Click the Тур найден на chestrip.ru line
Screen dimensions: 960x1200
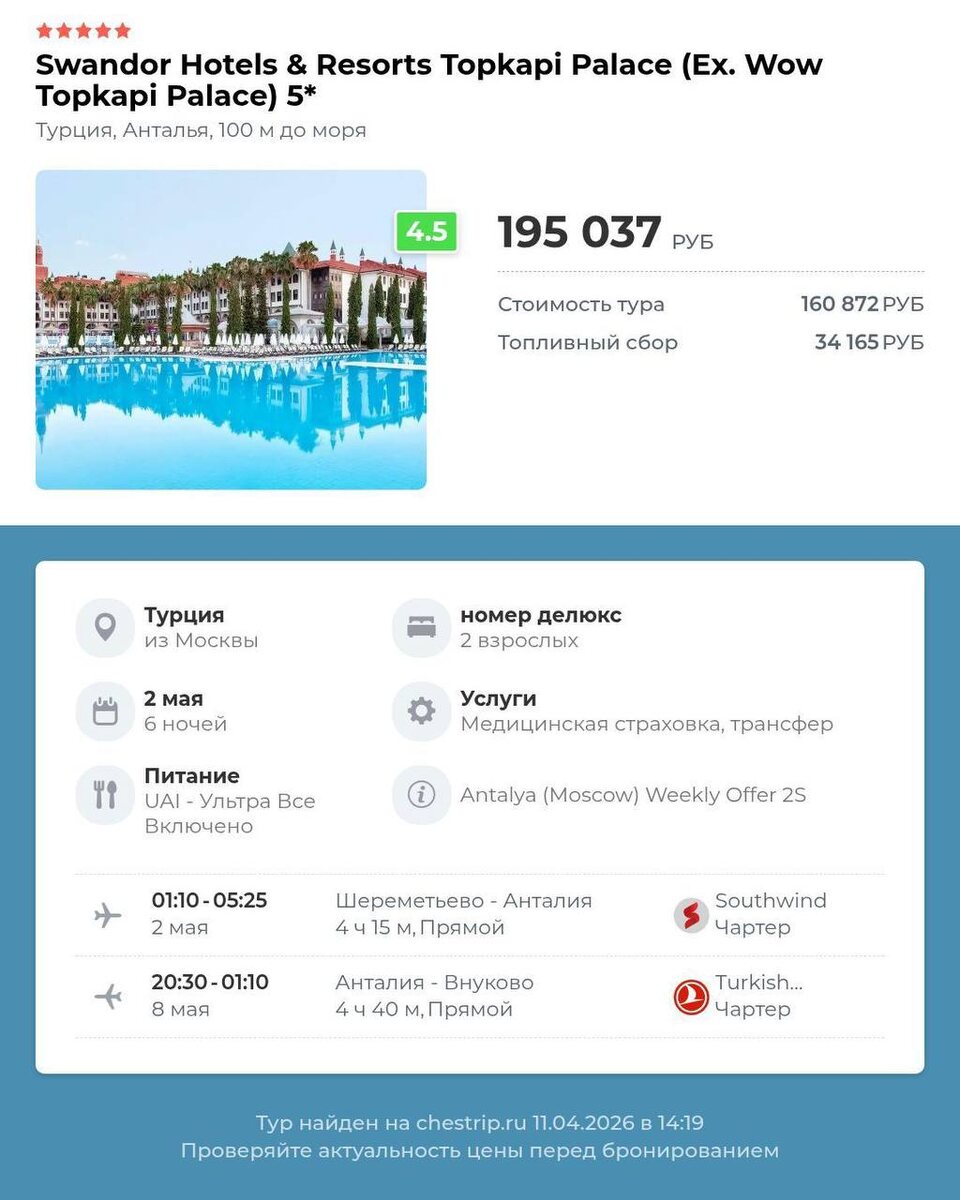480,1123
